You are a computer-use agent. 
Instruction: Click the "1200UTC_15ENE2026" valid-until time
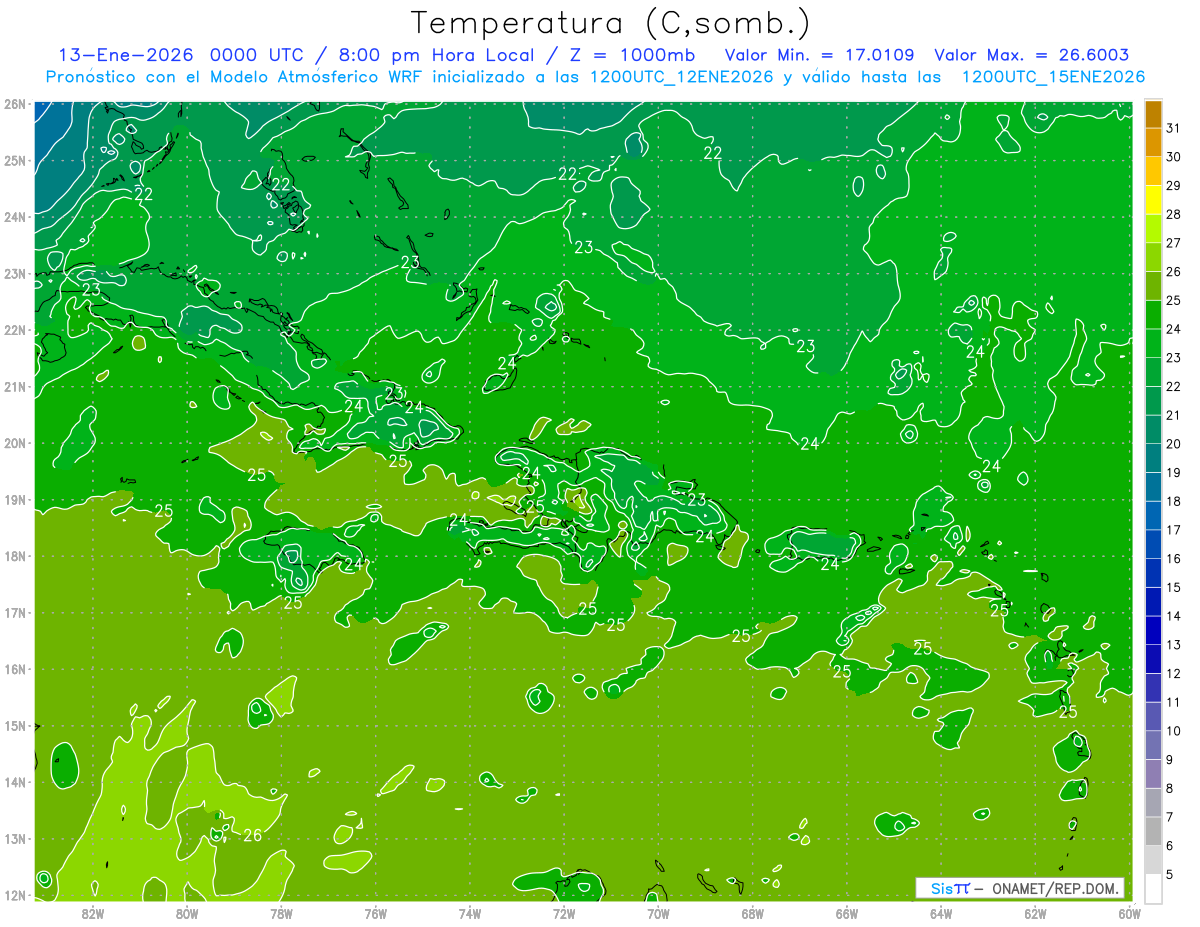(x=1053, y=77)
